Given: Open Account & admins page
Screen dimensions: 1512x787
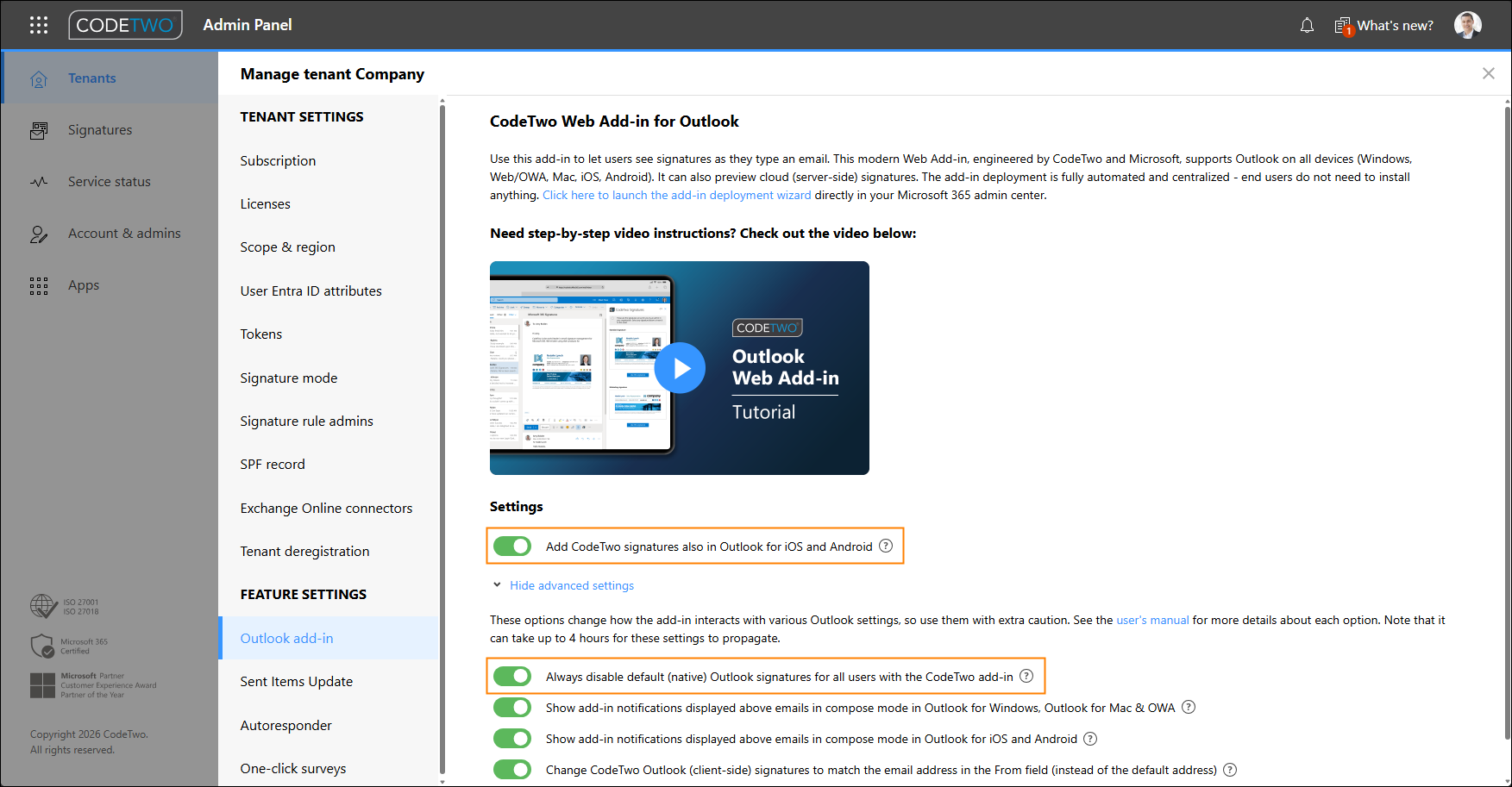Looking at the screenshot, I should point(110,233).
